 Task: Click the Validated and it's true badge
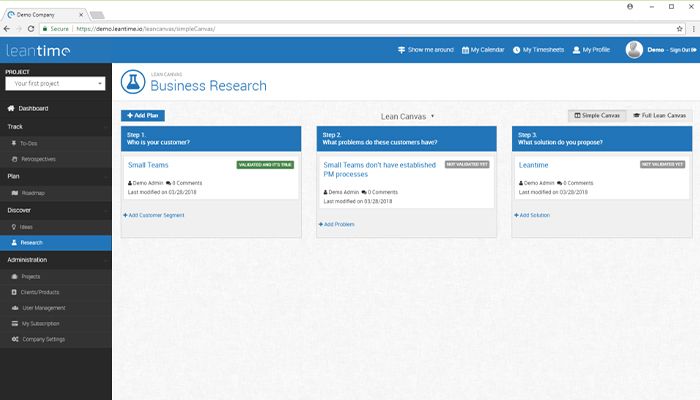click(x=265, y=165)
